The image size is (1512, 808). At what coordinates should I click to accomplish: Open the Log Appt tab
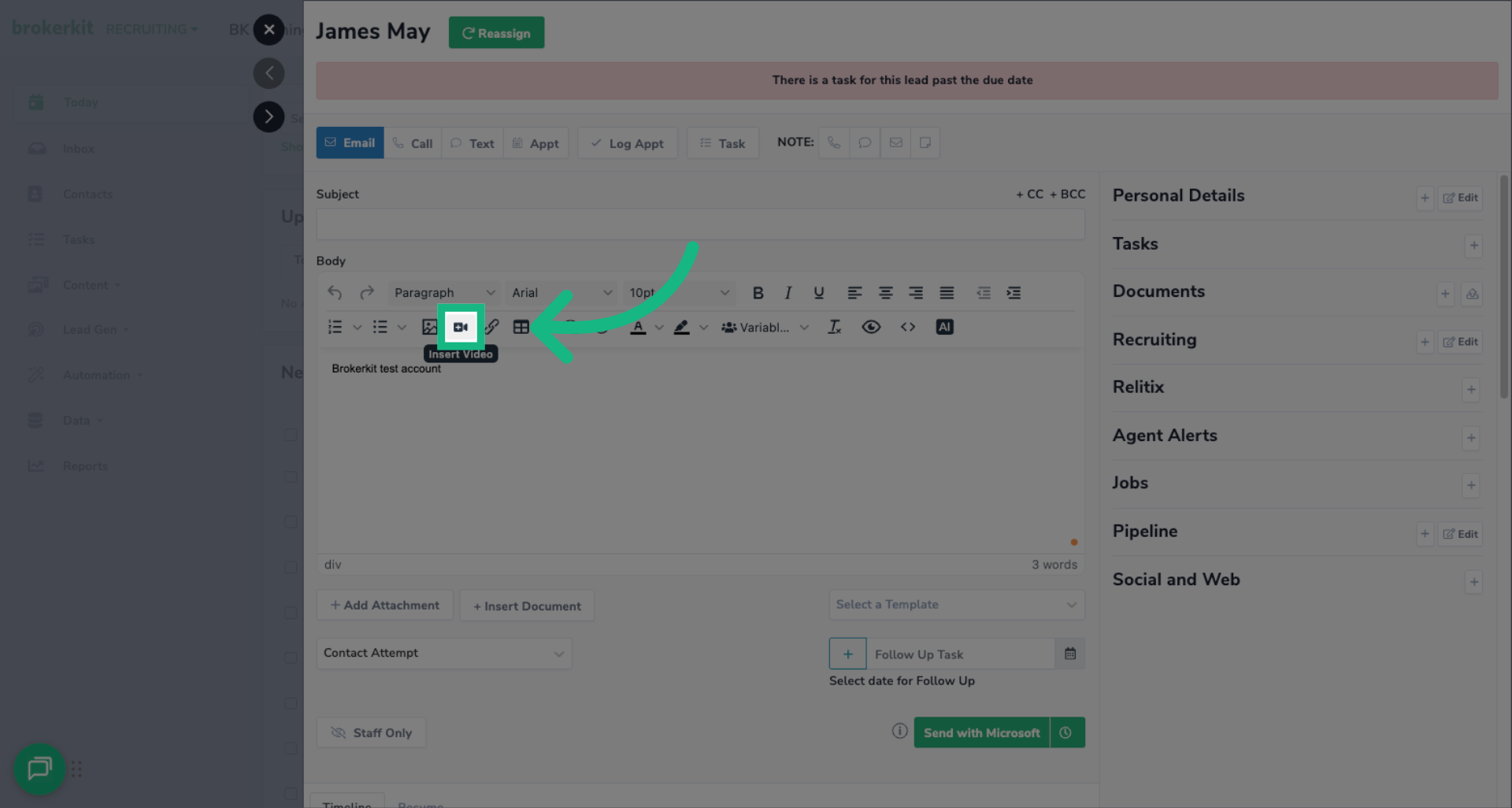(x=627, y=143)
